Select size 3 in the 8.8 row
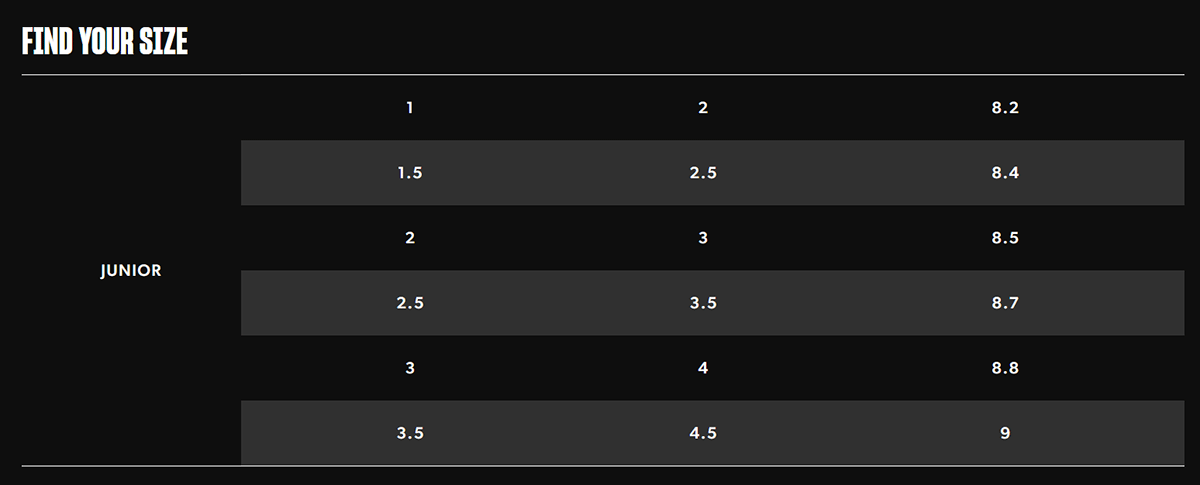This screenshot has width=1200, height=485. click(x=410, y=368)
